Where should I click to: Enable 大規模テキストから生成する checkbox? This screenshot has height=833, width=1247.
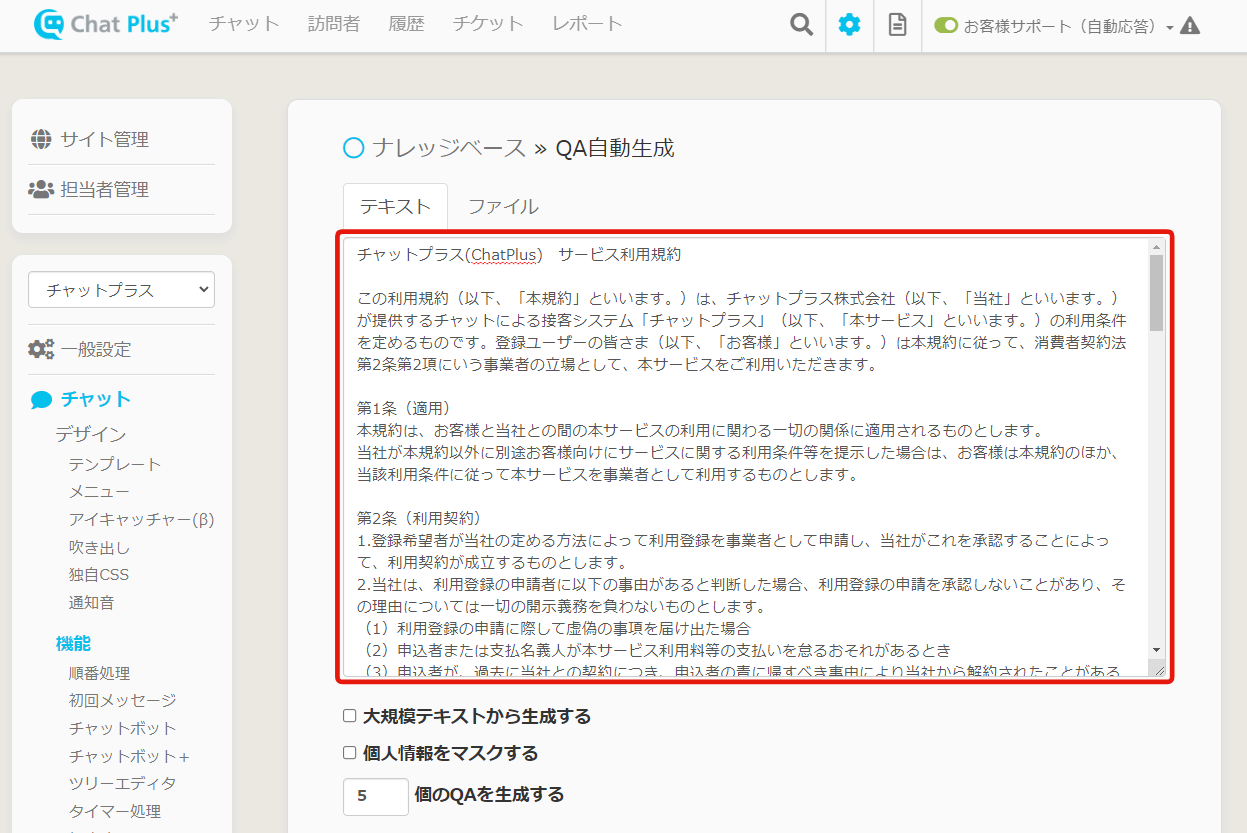350,716
